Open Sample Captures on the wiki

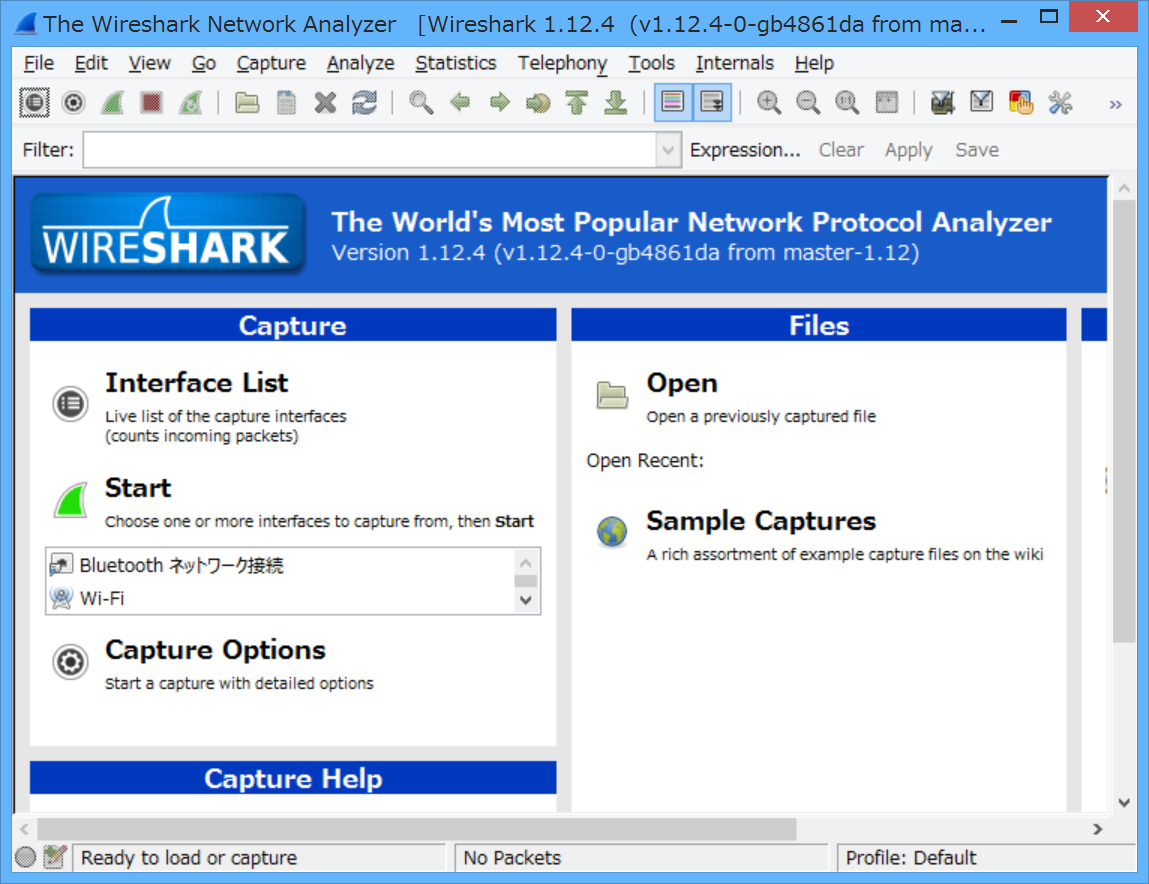click(x=761, y=521)
